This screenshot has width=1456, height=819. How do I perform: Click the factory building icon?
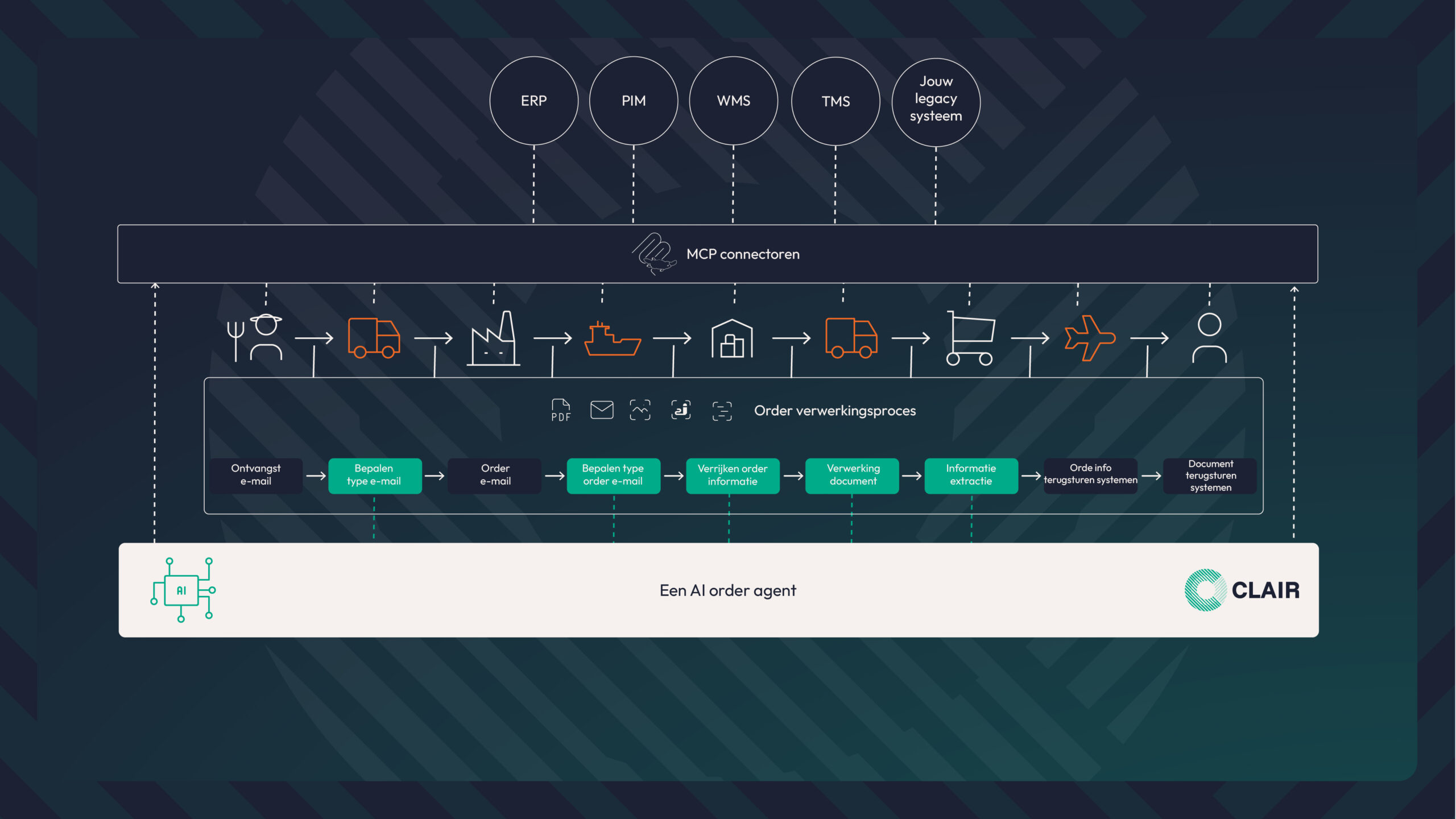pyautogui.click(x=493, y=339)
